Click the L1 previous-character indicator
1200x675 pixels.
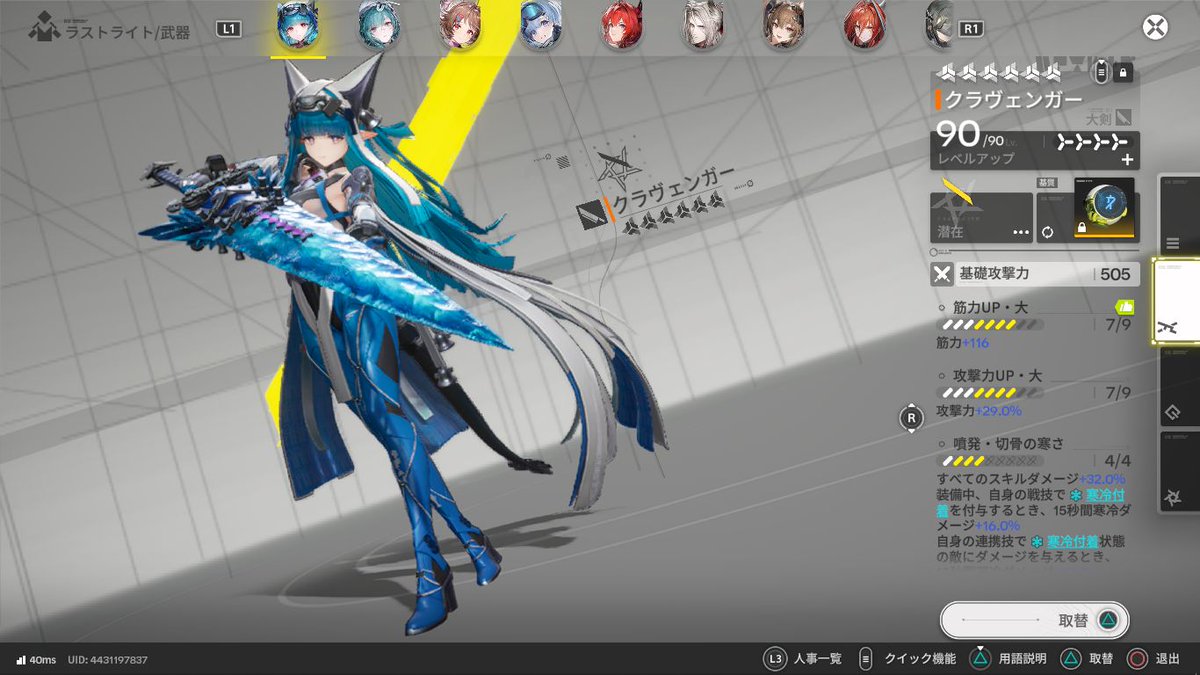229,30
